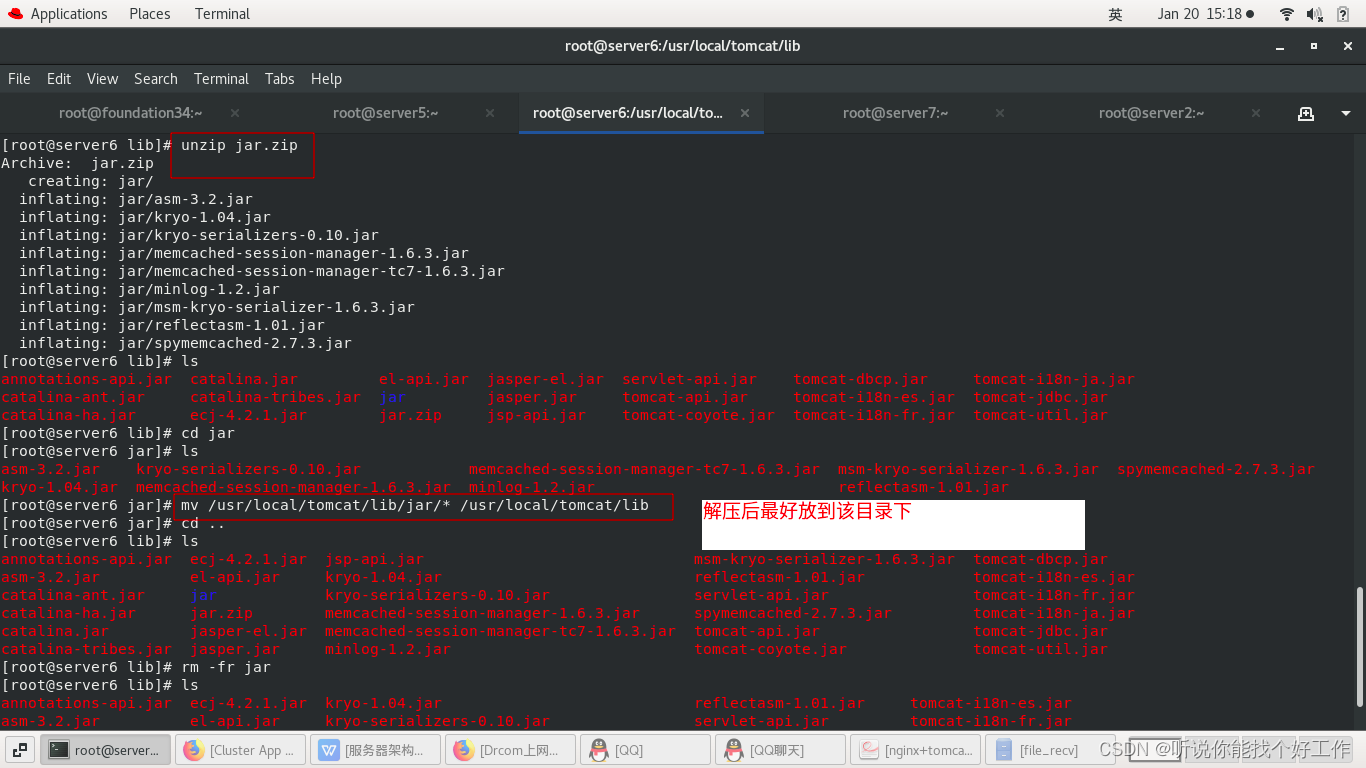Open the [Drcom上网] Firefox taskbar entry
The image size is (1366, 768).
[510, 749]
